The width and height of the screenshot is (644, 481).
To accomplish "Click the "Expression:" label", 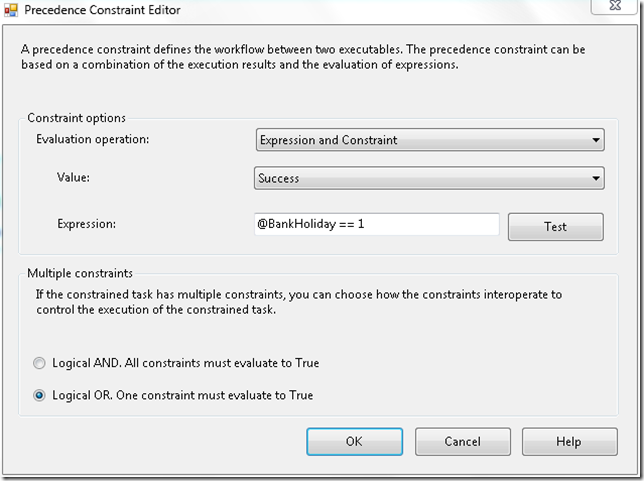I will pos(86,224).
